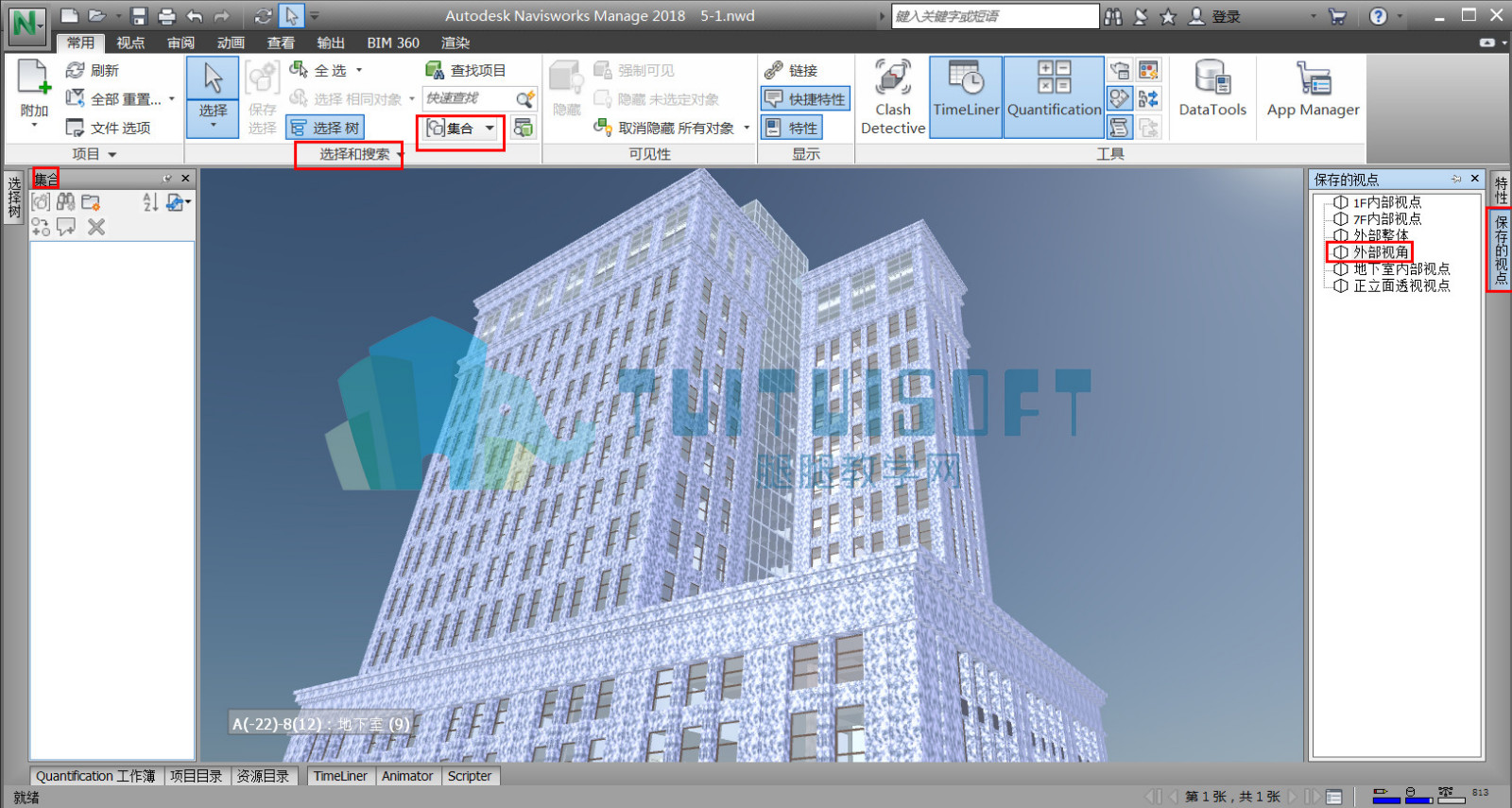Screen dimensions: 1512x808
Task: Open DataTools
Action: [1212, 90]
